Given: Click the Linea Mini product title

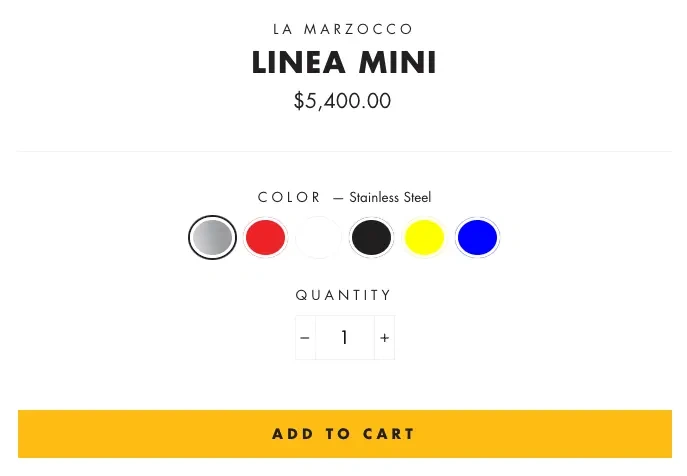Looking at the screenshot, I should pos(344,63).
